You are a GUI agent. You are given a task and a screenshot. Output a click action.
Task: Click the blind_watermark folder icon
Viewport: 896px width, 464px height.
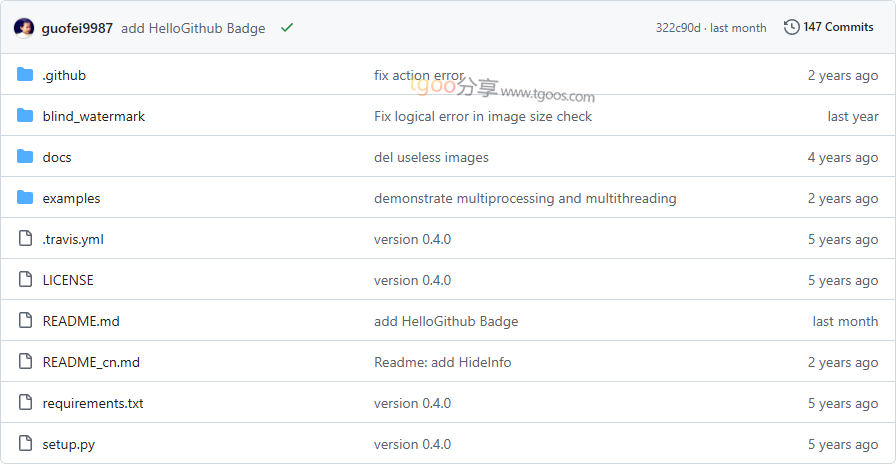click(25, 116)
